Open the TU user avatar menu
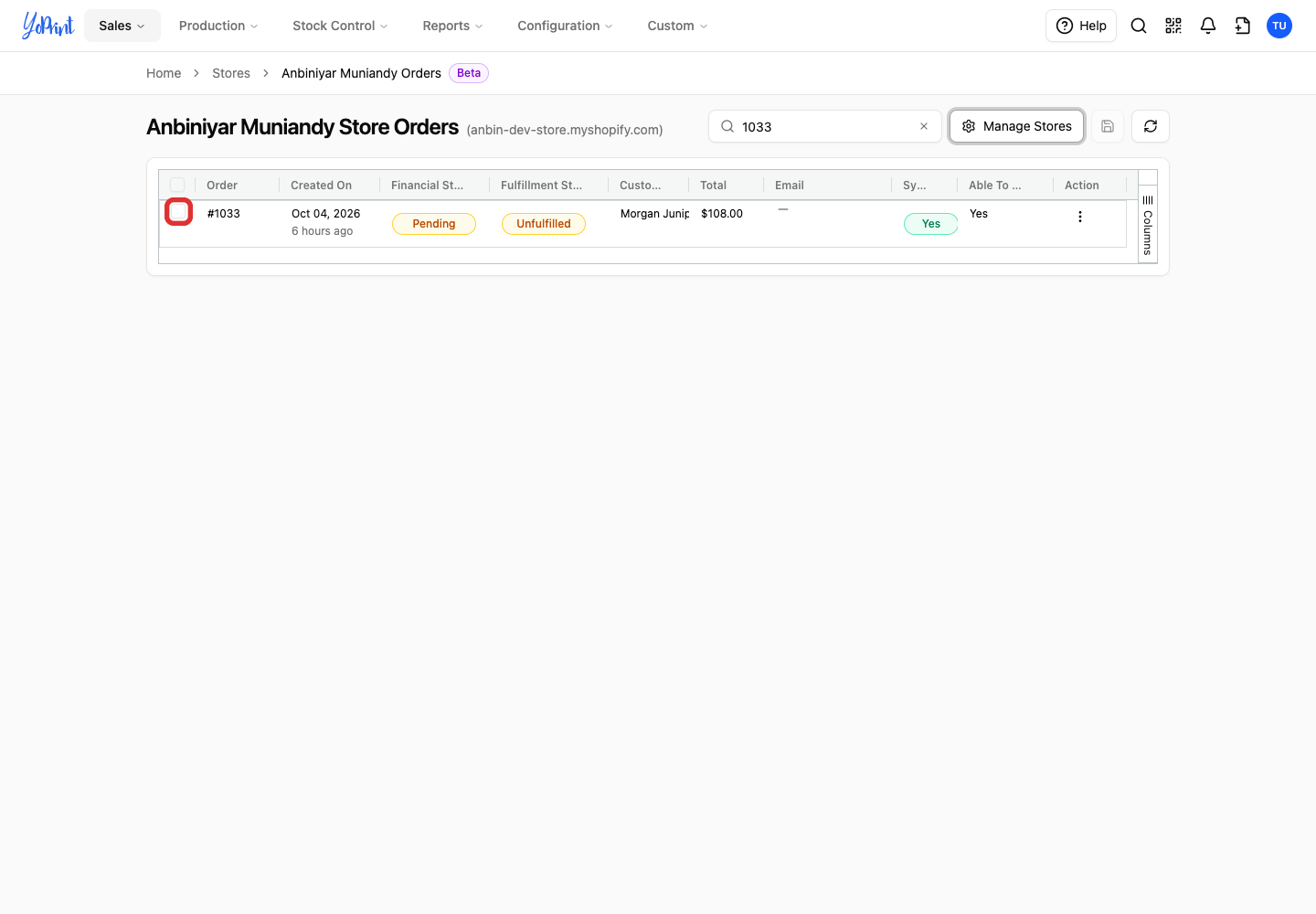This screenshot has height=914, width=1316. [1279, 26]
